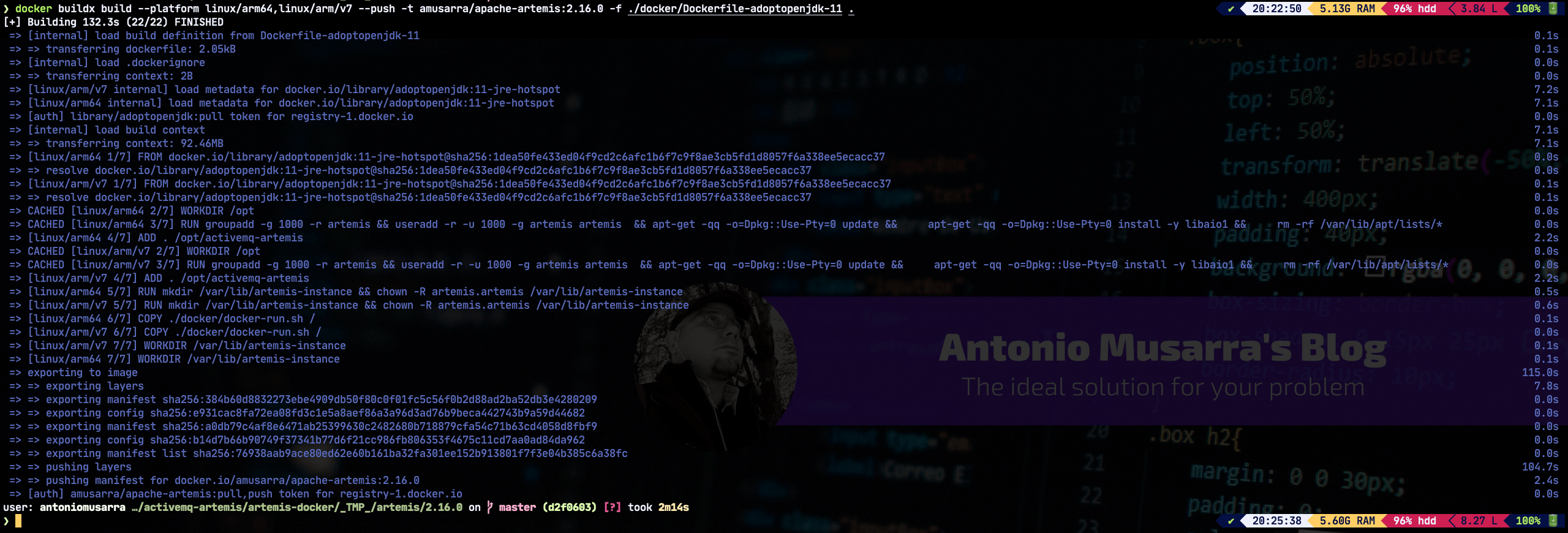Click transferring dockerfile: 2.05kB line
This screenshot has height=533, width=1568.
123,49
